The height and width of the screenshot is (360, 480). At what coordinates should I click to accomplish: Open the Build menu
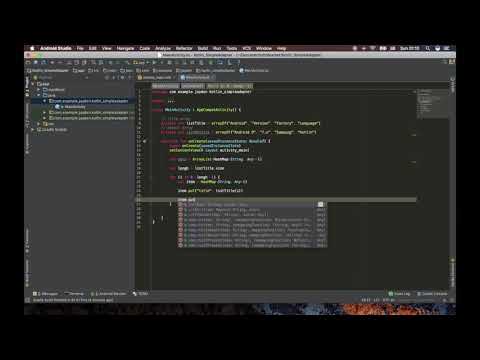coord(203,48)
